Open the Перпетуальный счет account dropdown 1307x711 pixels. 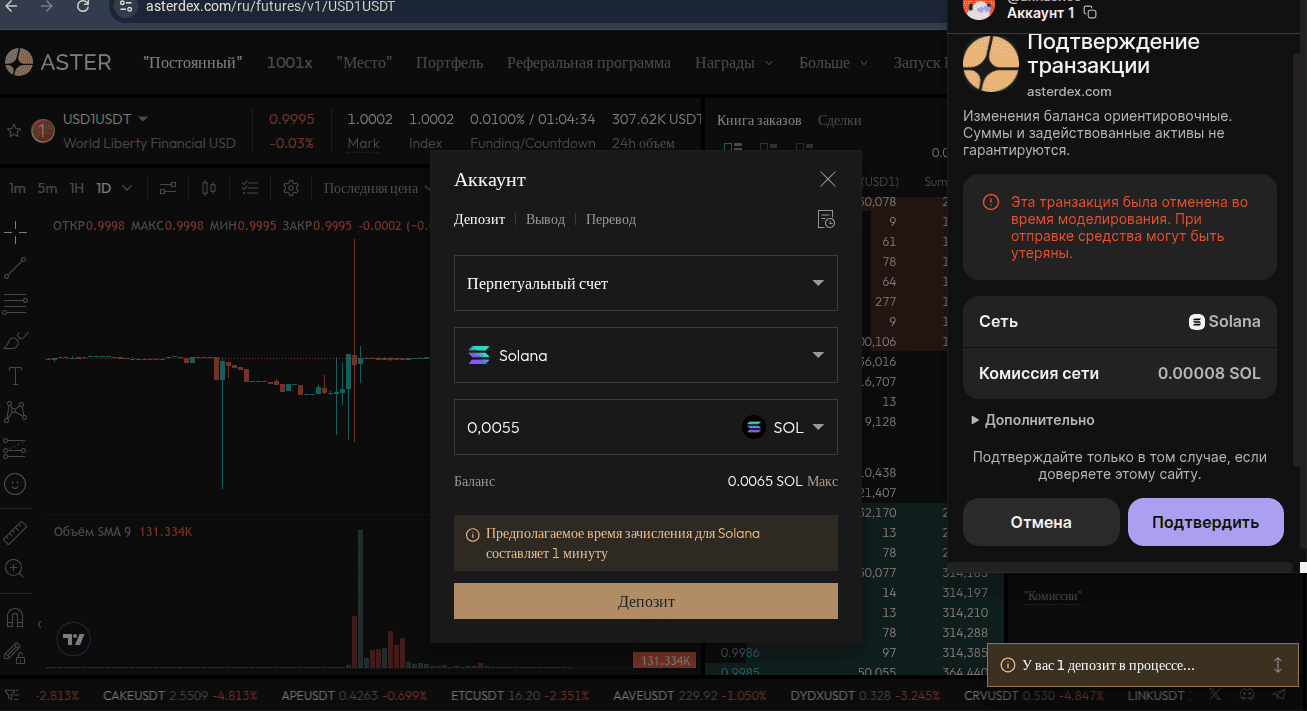pyautogui.click(x=646, y=283)
